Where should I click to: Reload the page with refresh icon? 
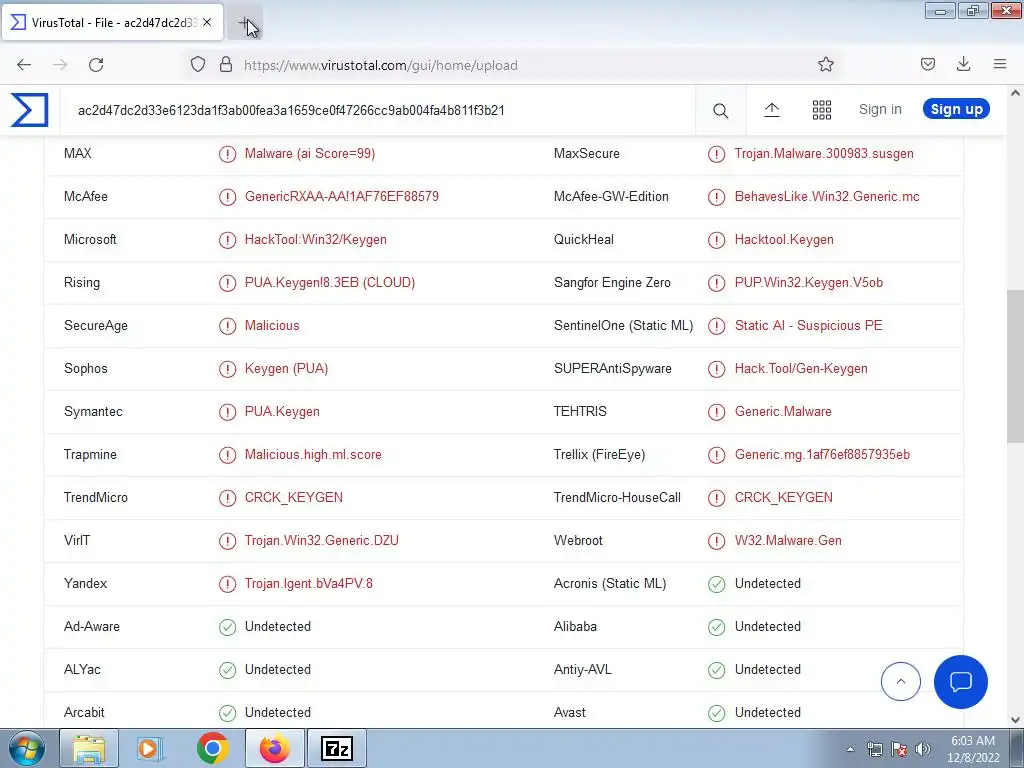[x=96, y=65]
